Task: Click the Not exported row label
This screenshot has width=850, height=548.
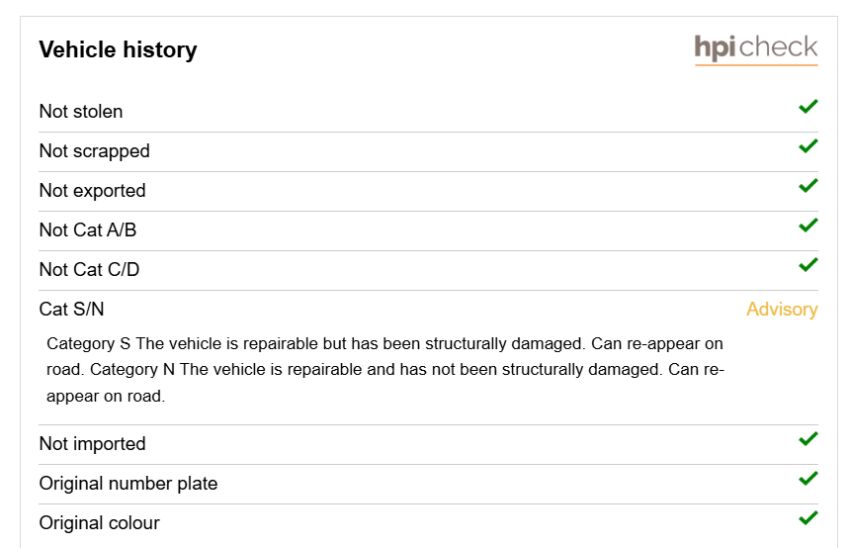Action: coord(92,191)
